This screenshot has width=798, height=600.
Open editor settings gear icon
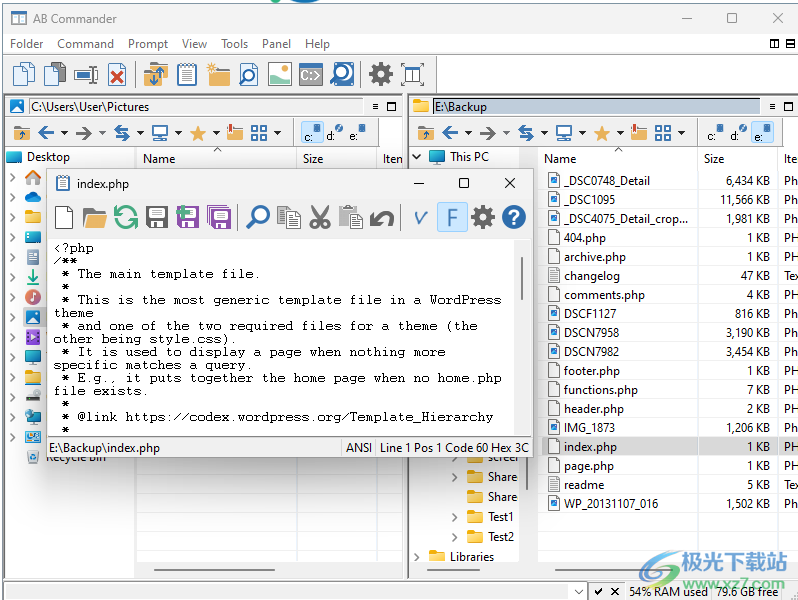click(x=482, y=218)
